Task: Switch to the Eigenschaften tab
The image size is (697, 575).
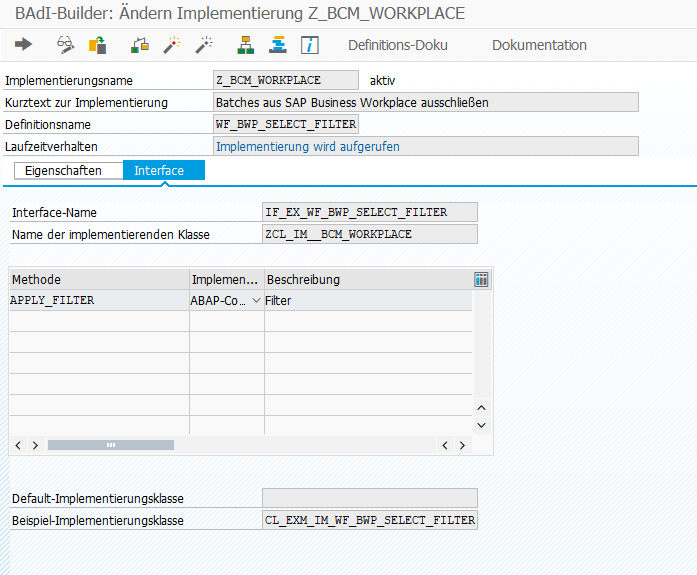Action: click(68, 171)
